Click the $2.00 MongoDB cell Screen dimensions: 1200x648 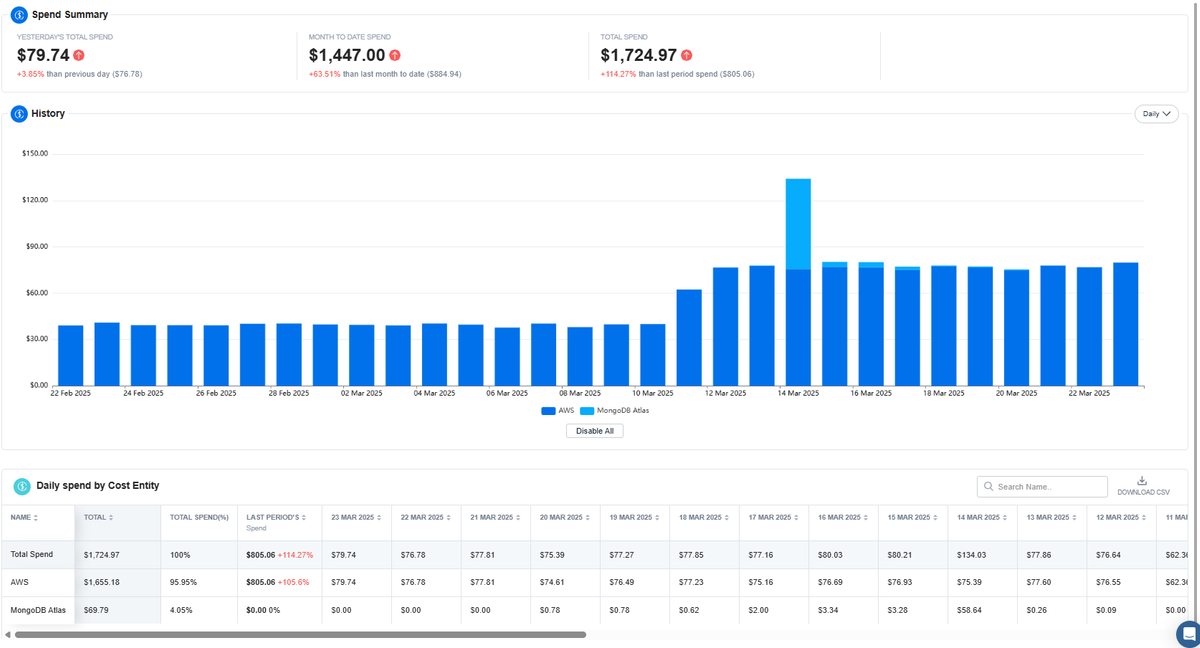coord(759,610)
